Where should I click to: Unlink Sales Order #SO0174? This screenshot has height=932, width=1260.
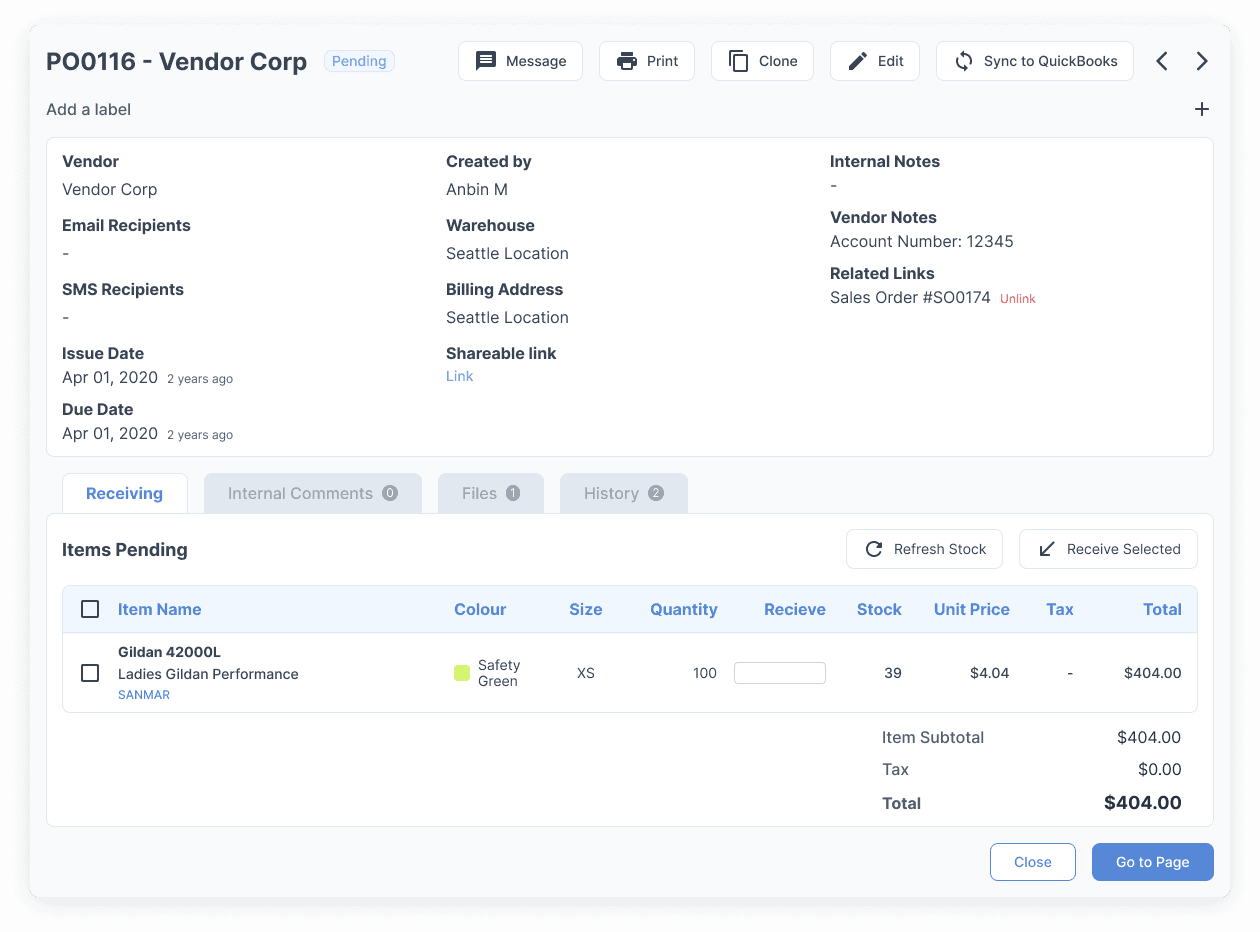tap(1017, 298)
